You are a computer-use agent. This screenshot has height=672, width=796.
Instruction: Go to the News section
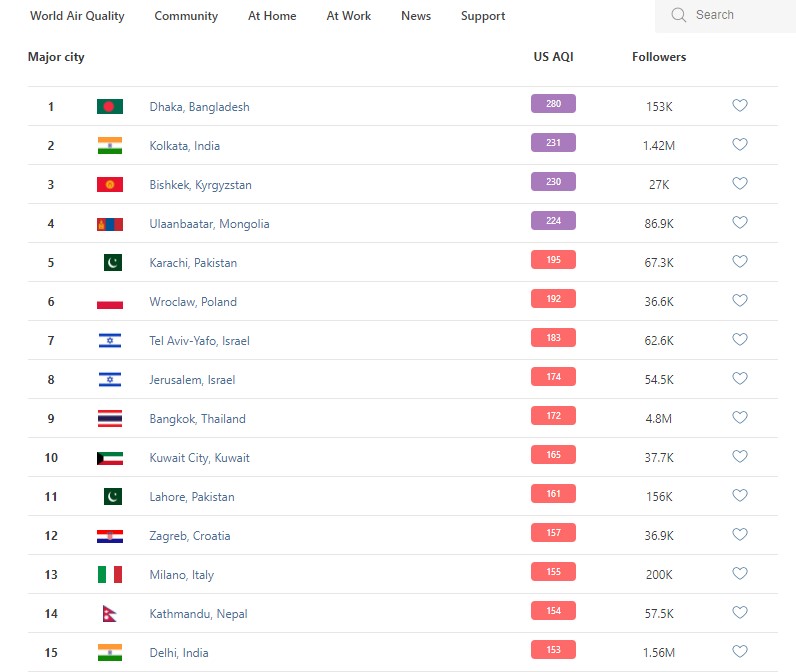click(x=416, y=16)
